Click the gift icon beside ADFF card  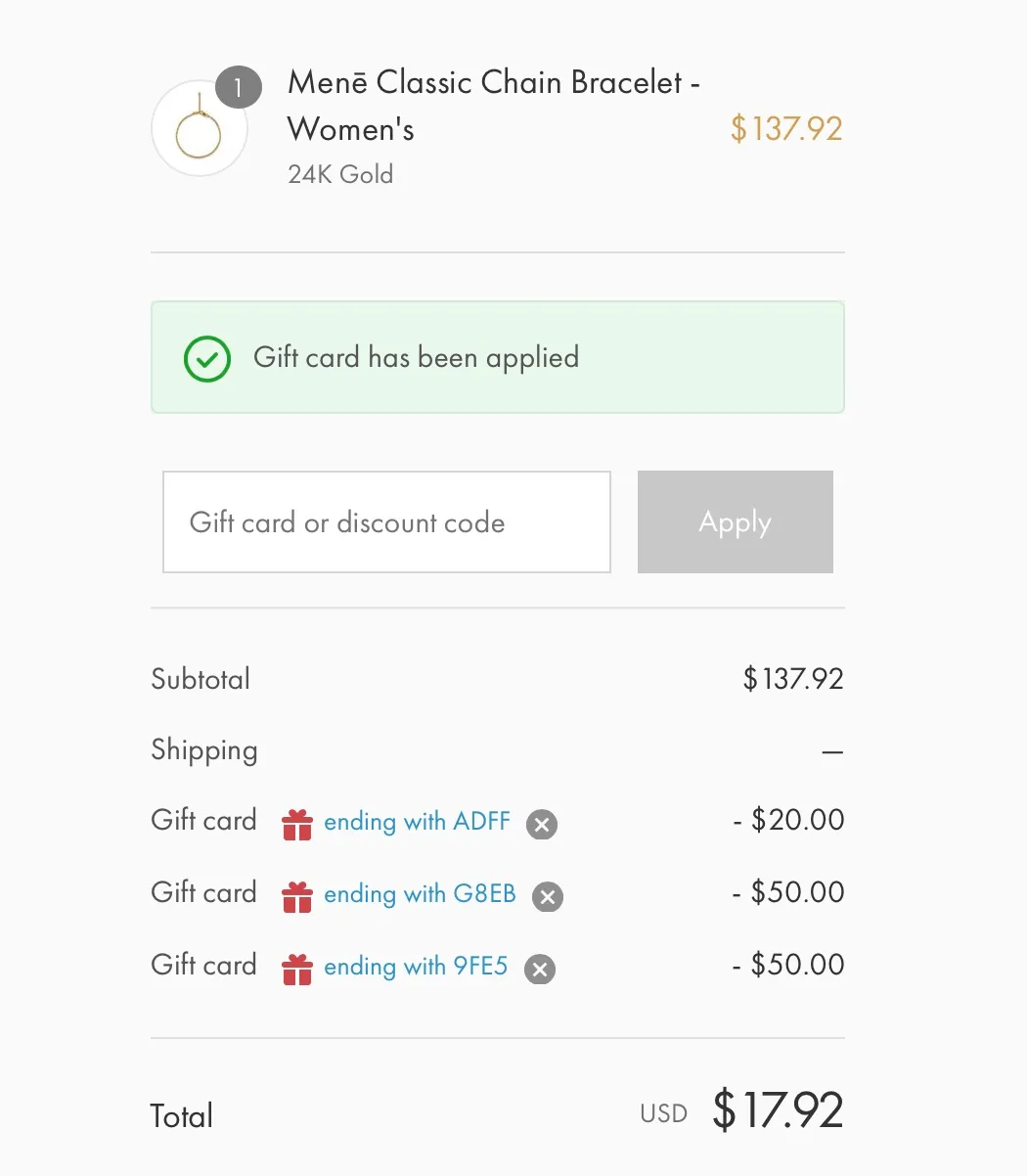pos(297,824)
